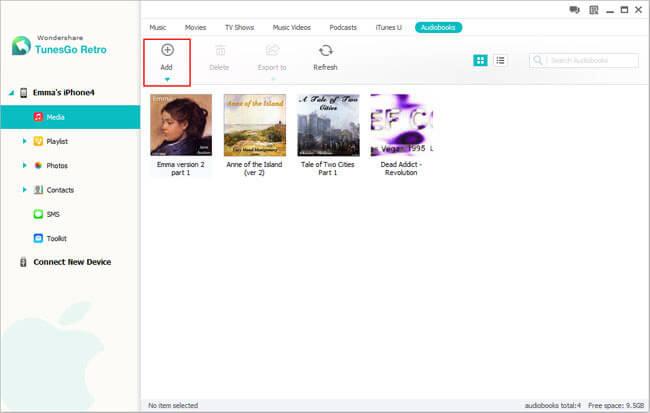Viewport: 650px width, 413px height.
Task: Expand the Photos node arrow
Action: tap(24, 165)
